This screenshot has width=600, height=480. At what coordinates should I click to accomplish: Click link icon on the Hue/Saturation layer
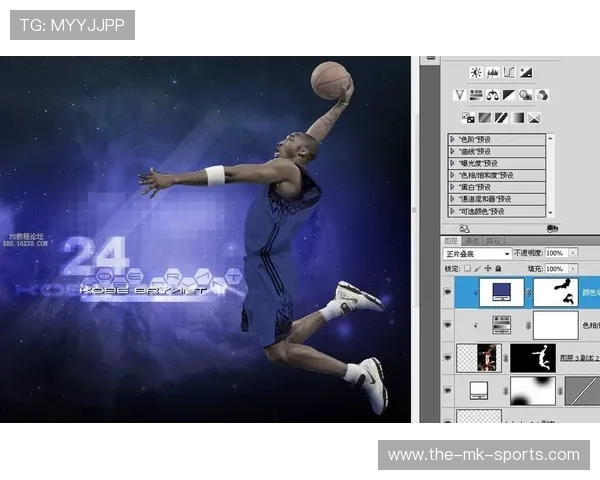pos(528,325)
